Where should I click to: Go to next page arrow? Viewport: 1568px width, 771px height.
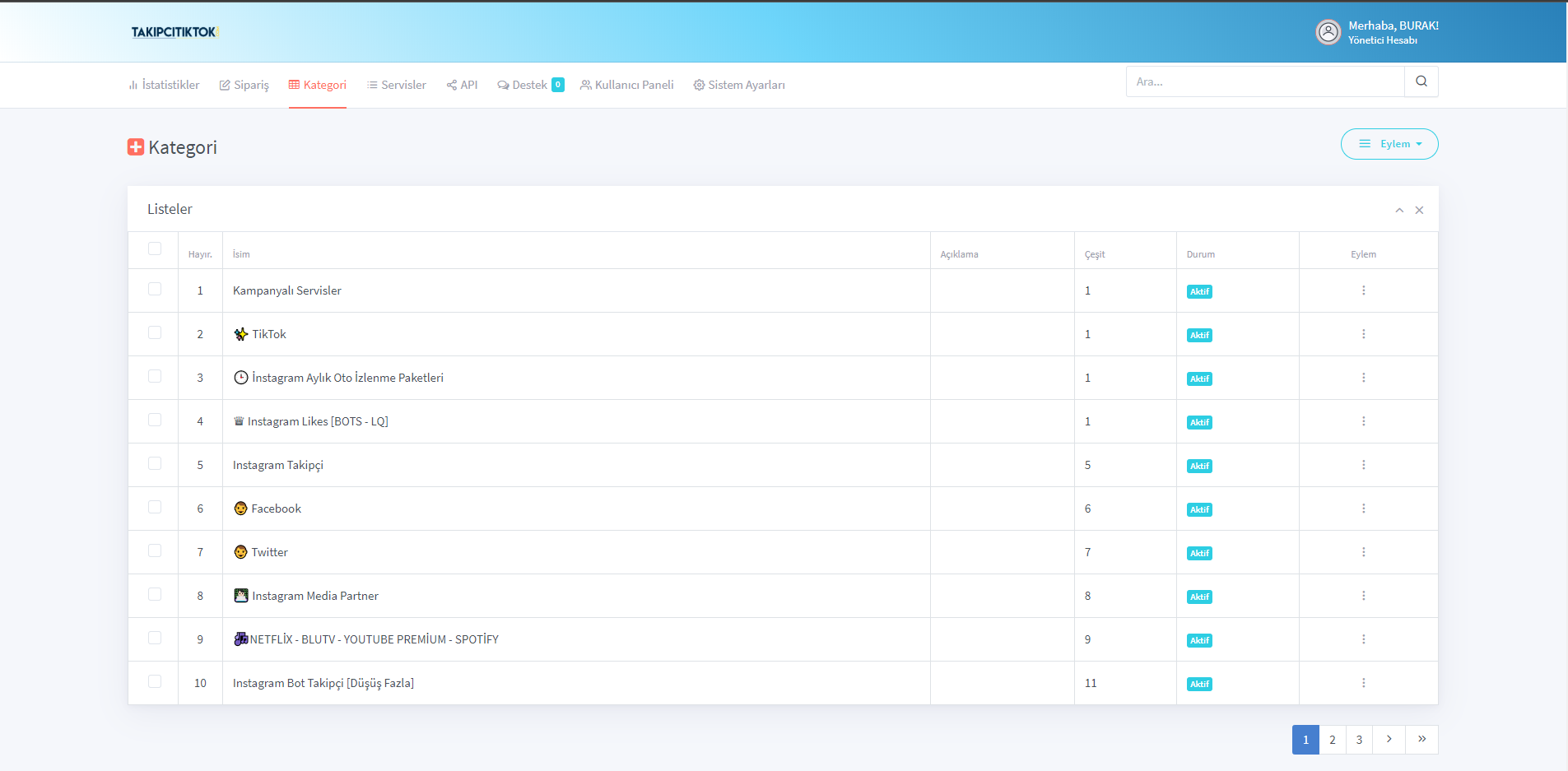[x=1389, y=740]
